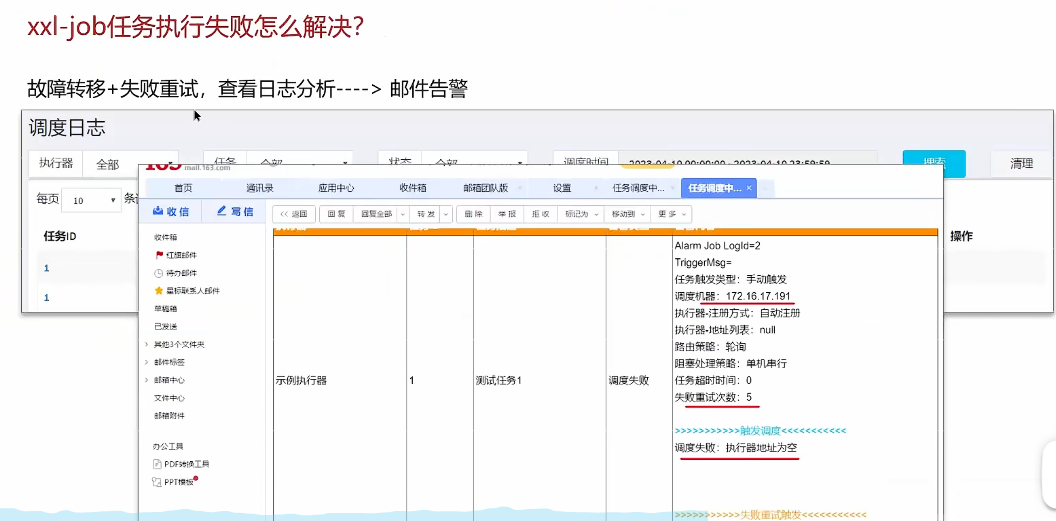Click the 阻塞处理策略：单机串行 line

(x=731, y=363)
